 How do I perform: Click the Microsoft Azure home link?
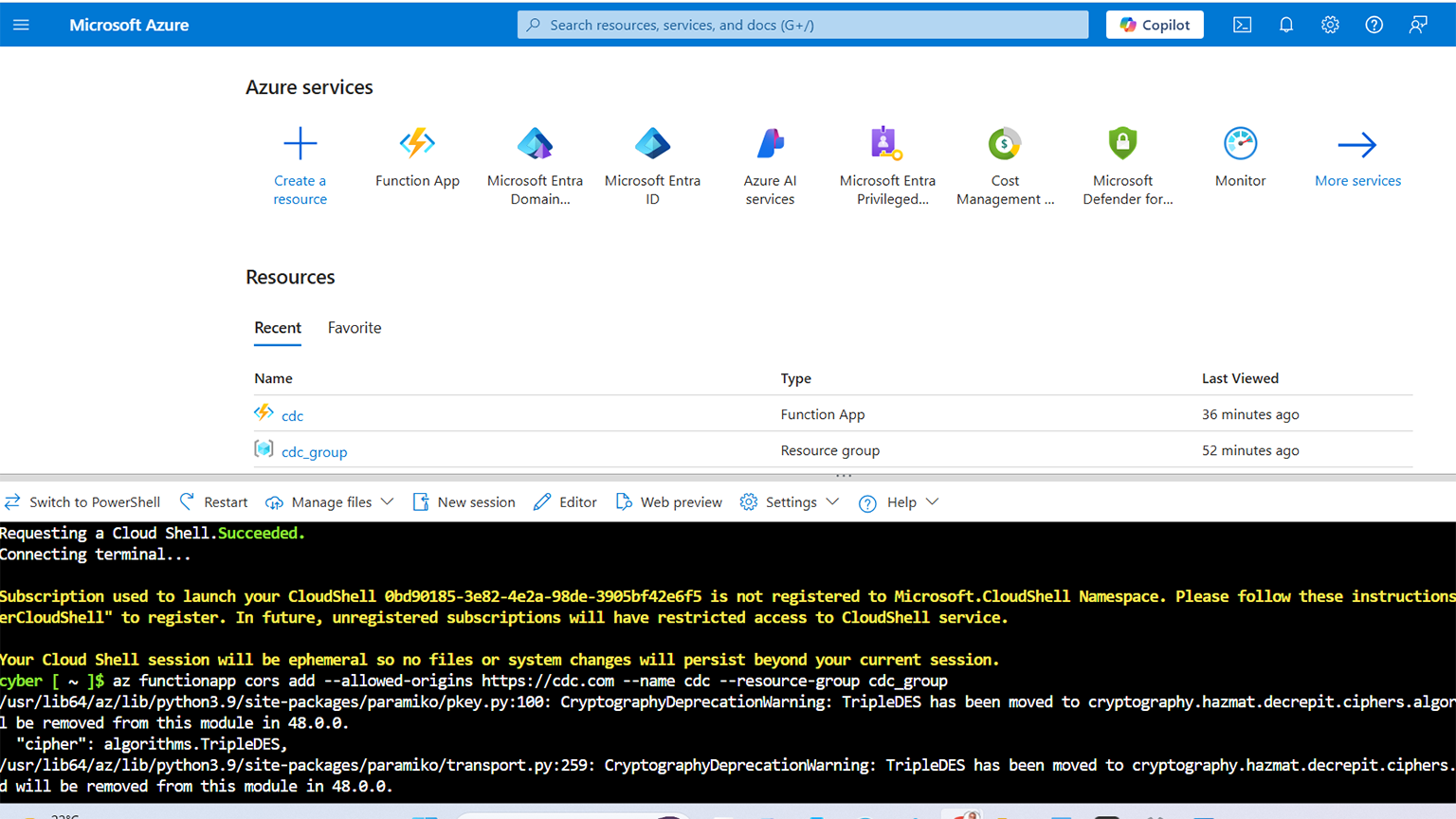pyautogui.click(x=129, y=25)
